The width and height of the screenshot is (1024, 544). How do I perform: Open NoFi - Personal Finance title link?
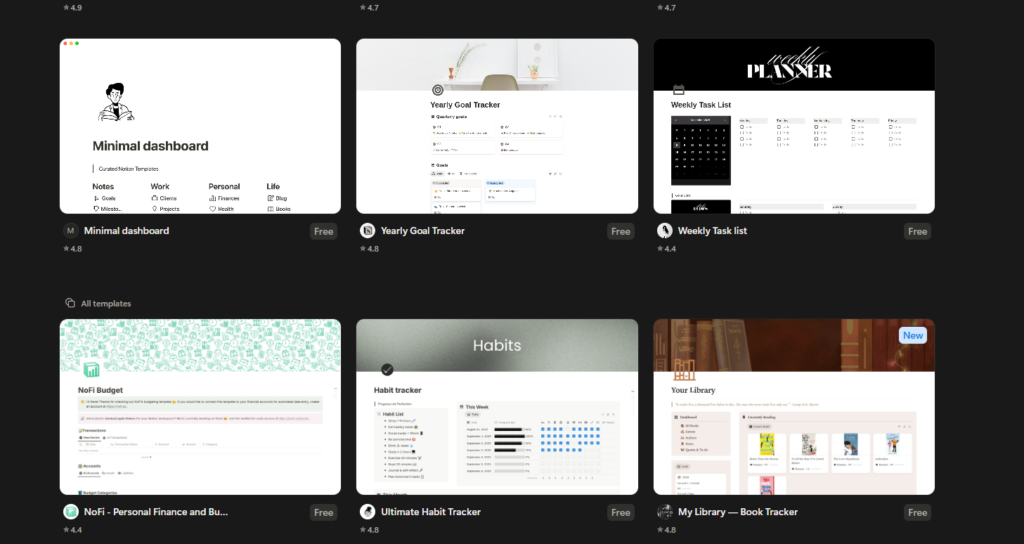point(156,512)
